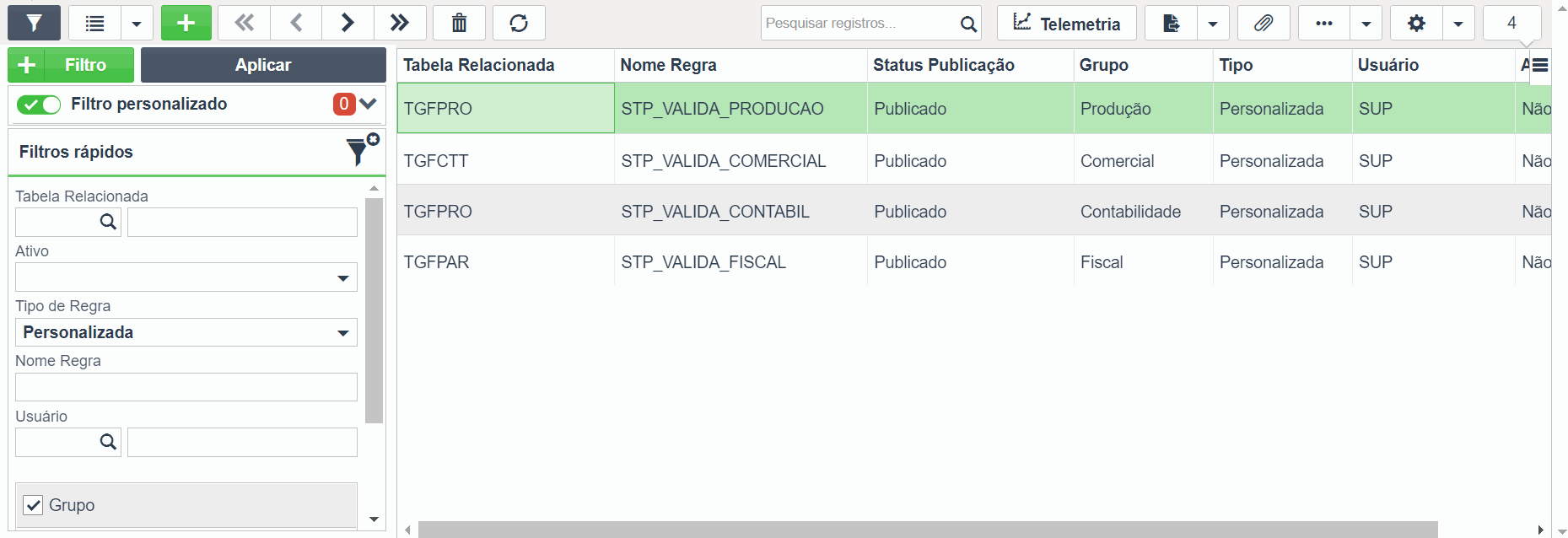
Task: Expand the Ativo dropdown
Action: pyautogui.click(x=186, y=277)
